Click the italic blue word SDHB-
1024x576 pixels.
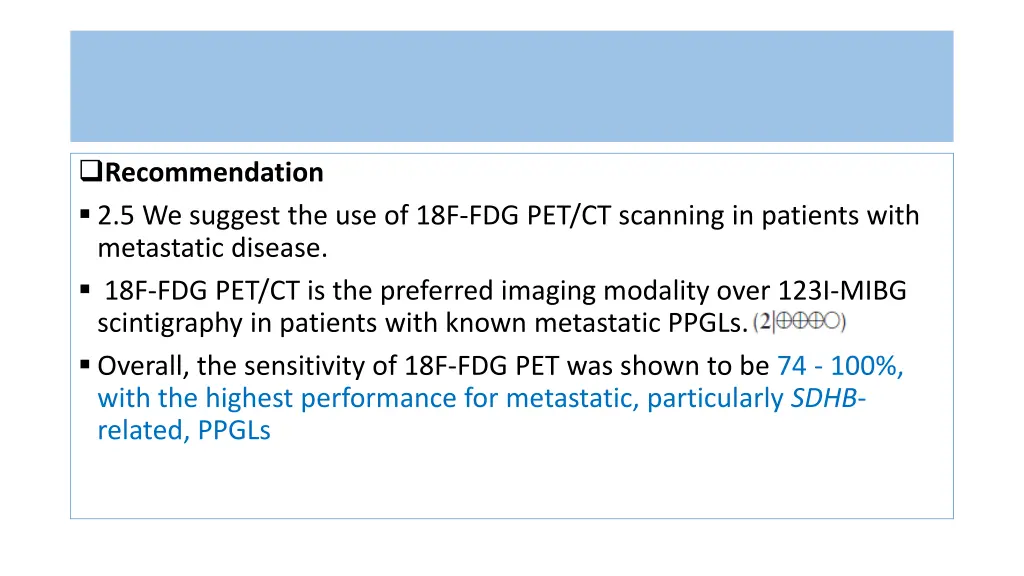[828, 398]
